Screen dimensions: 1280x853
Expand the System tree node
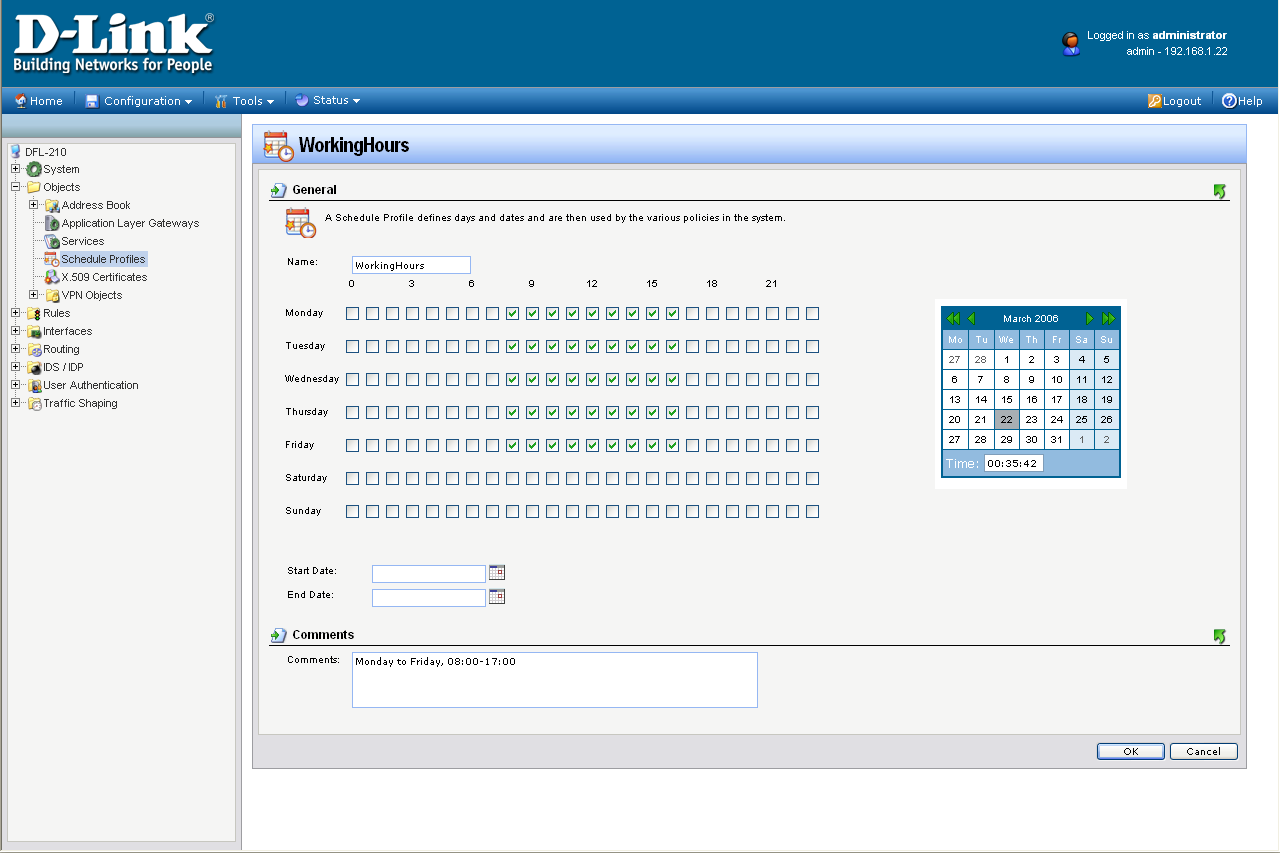[16, 169]
